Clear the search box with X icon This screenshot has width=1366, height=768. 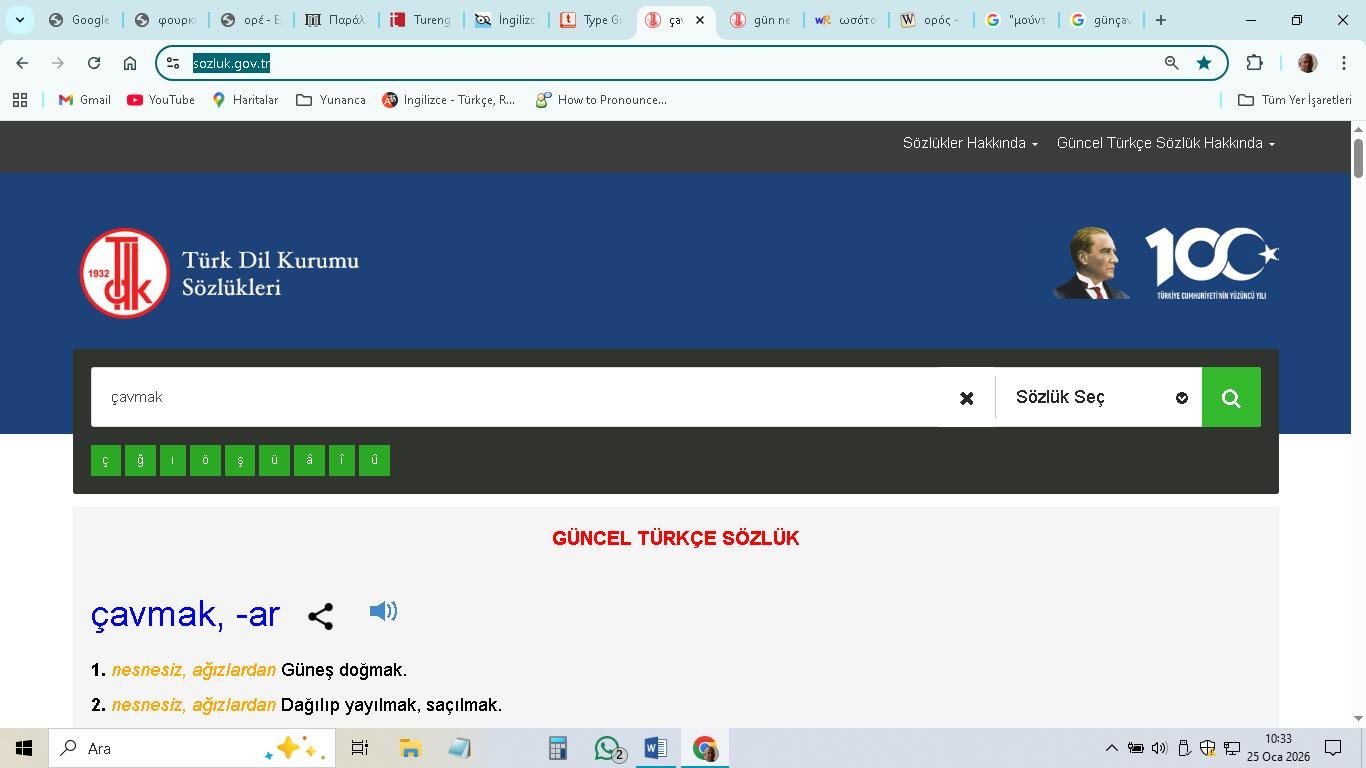(x=966, y=398)
